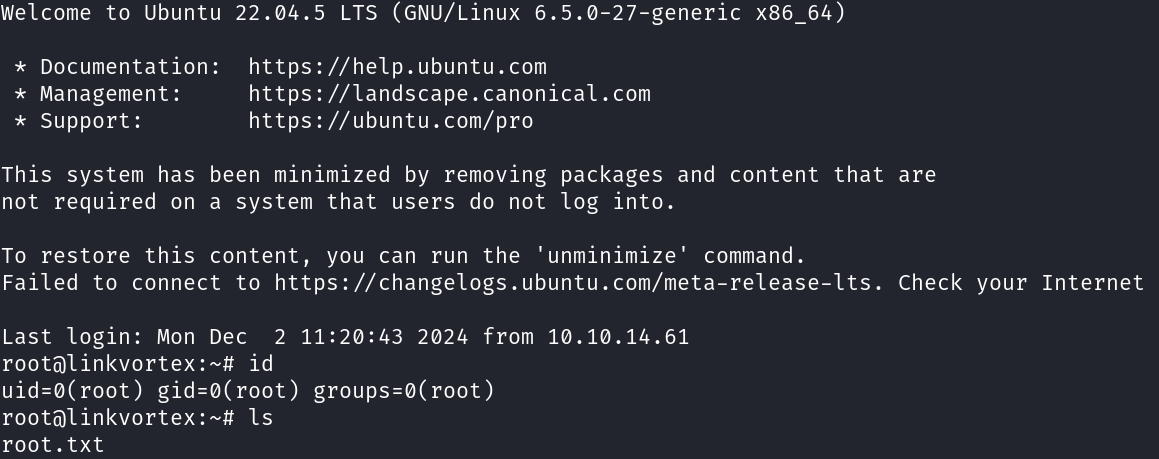This screenshot has height=459, width=1159.
Task: Open the help.ubuntu.com documentation link
Action: [397, 67]
